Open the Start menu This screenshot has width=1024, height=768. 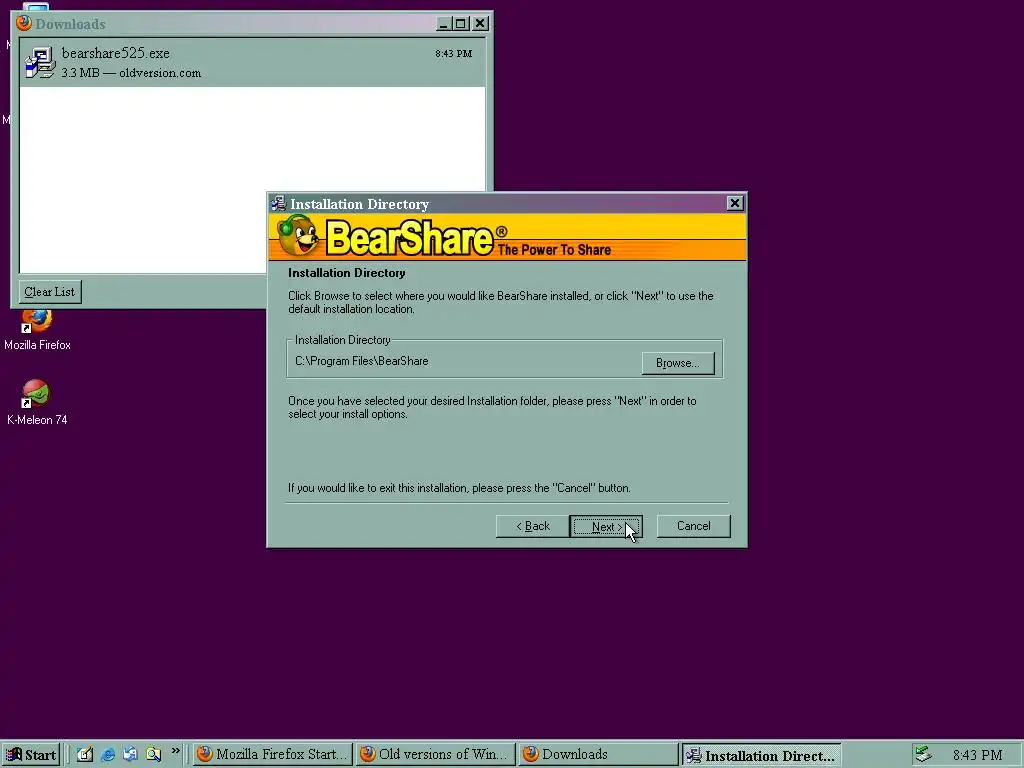[31, 755]
